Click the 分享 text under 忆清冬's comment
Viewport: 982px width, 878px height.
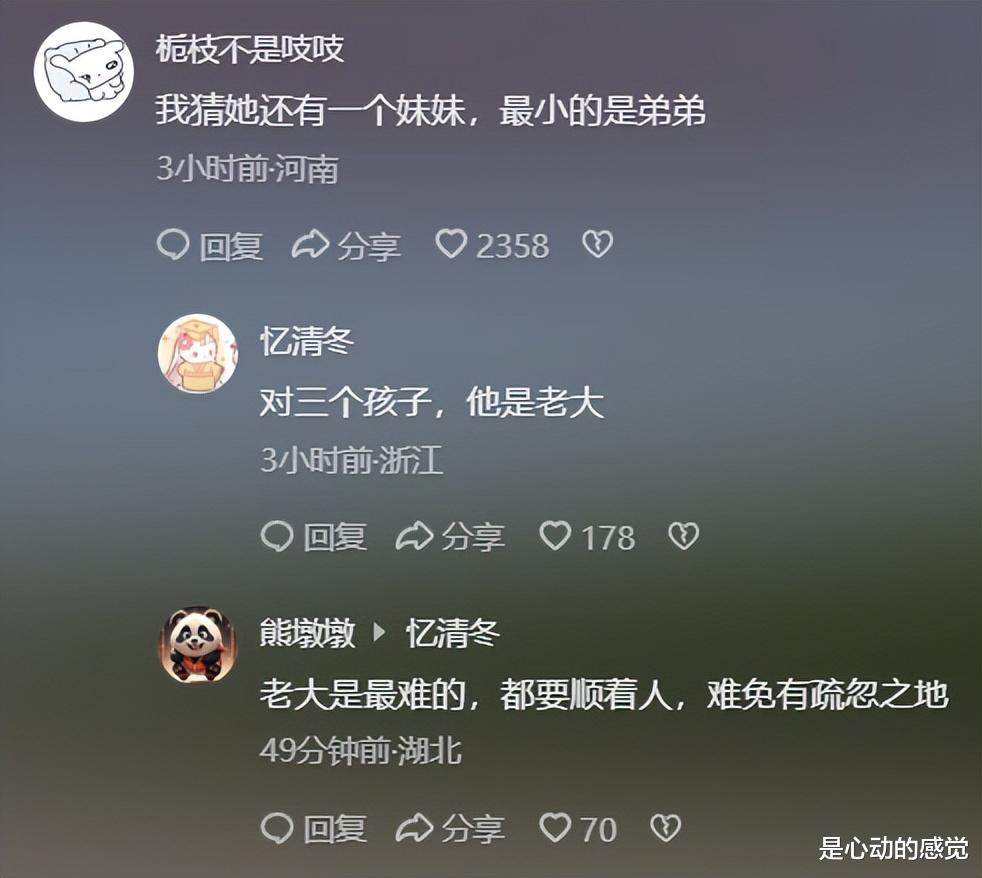473,537
